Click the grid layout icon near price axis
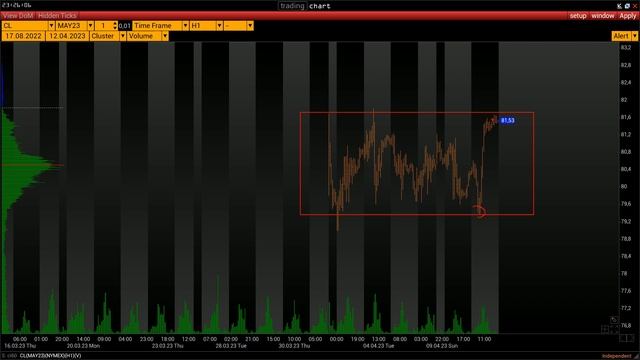 point(605,329)
